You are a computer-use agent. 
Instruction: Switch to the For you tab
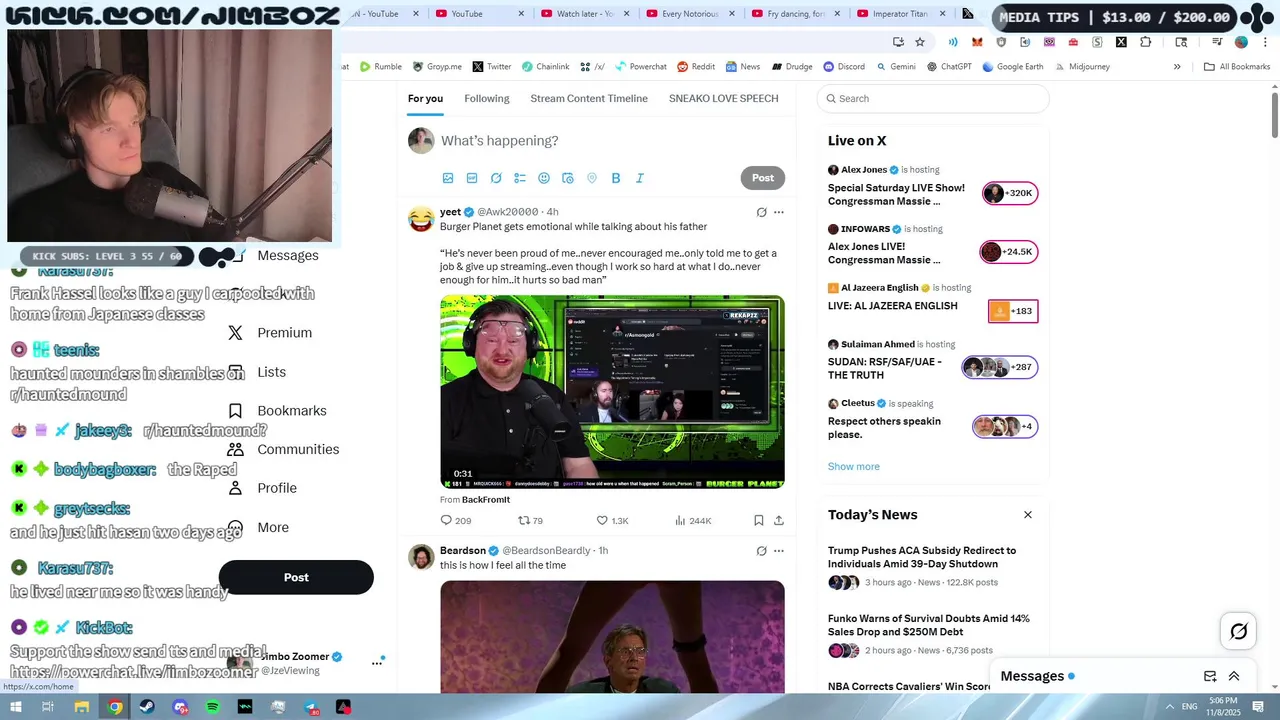425,98
